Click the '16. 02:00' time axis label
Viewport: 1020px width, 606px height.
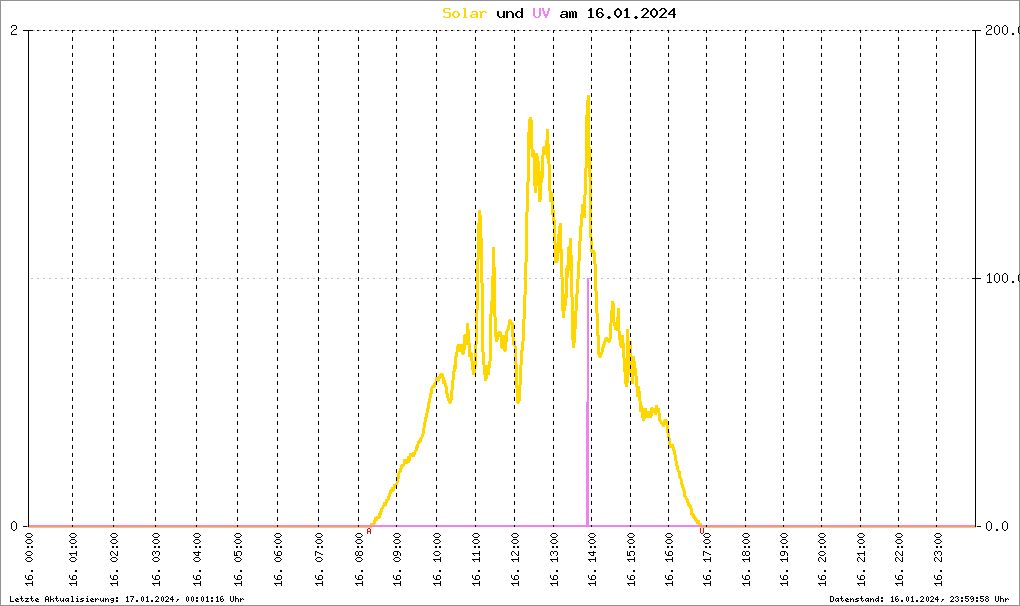coord(114,560)
